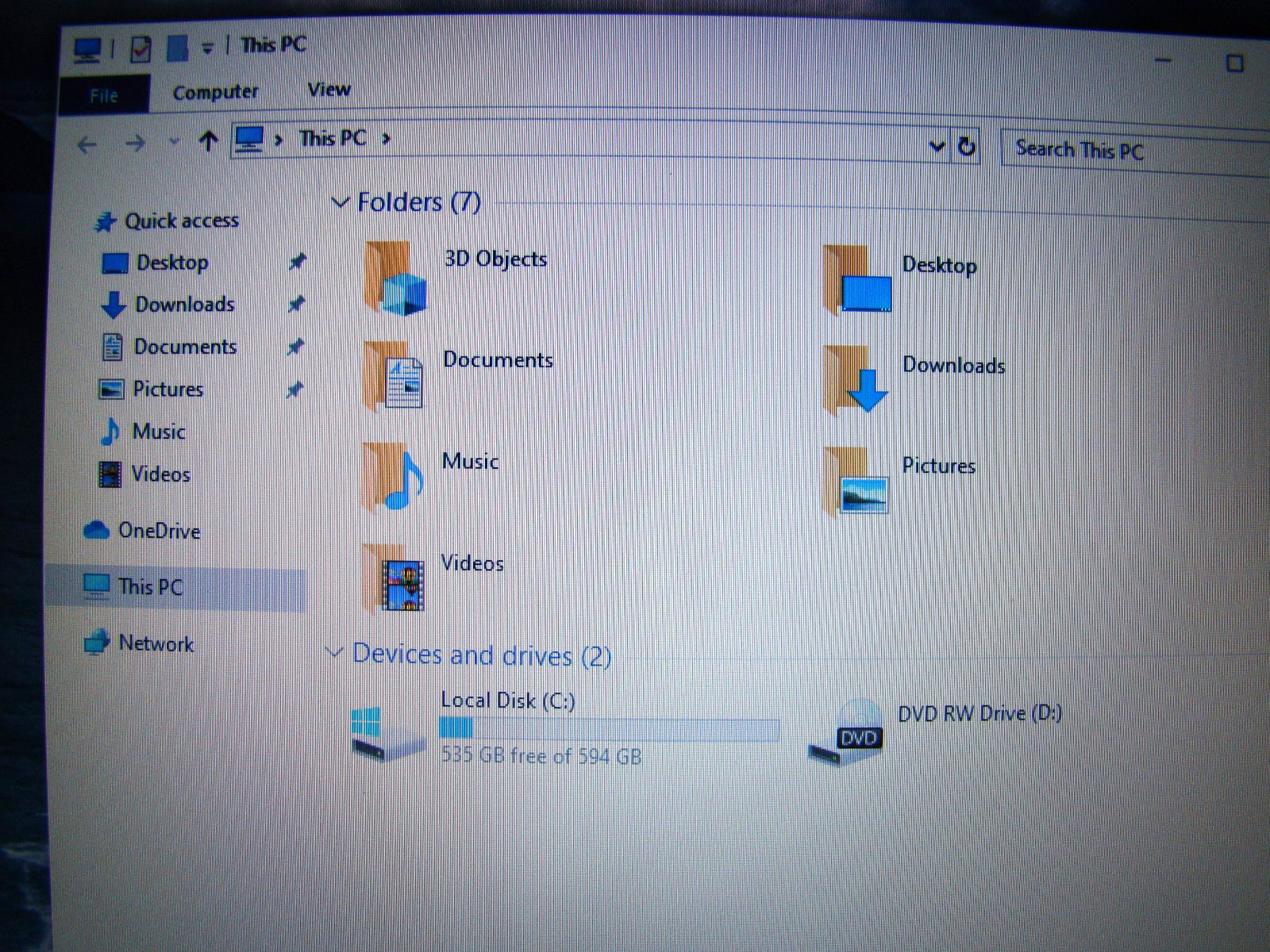
Task: Click the Pictures icon in navigation pane
Action: [111, 390]
